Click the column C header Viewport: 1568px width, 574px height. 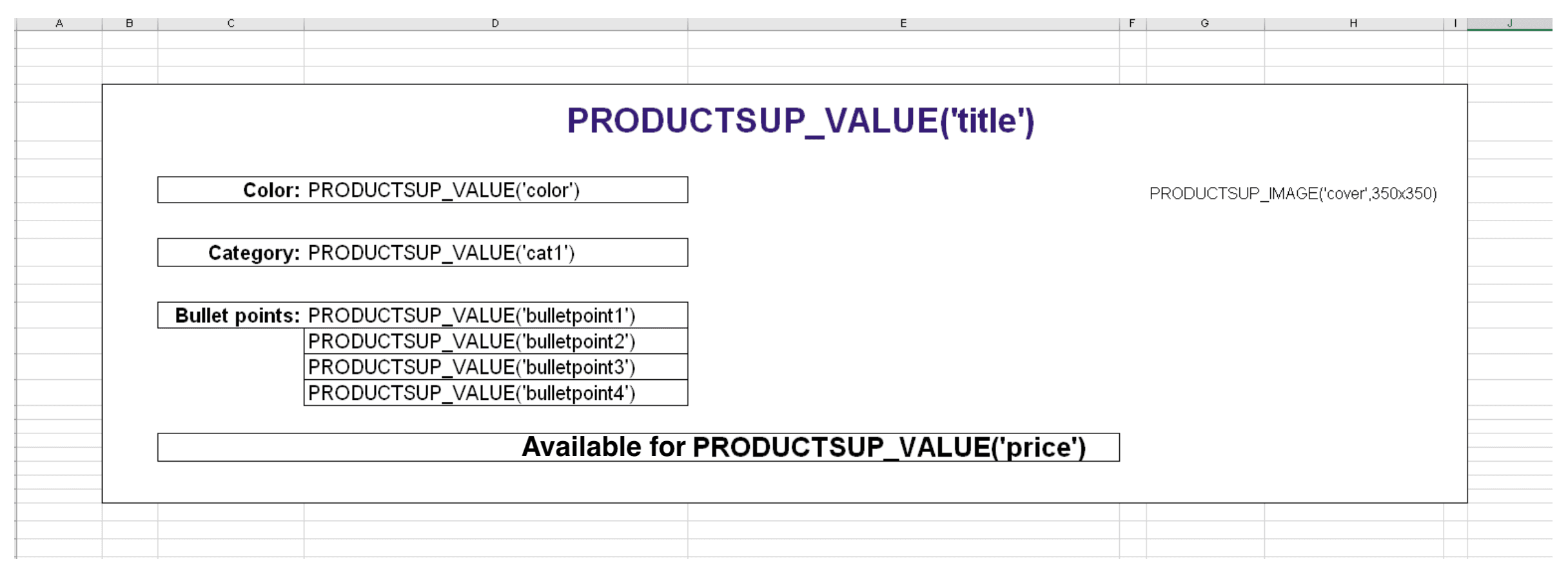[230, 24]
